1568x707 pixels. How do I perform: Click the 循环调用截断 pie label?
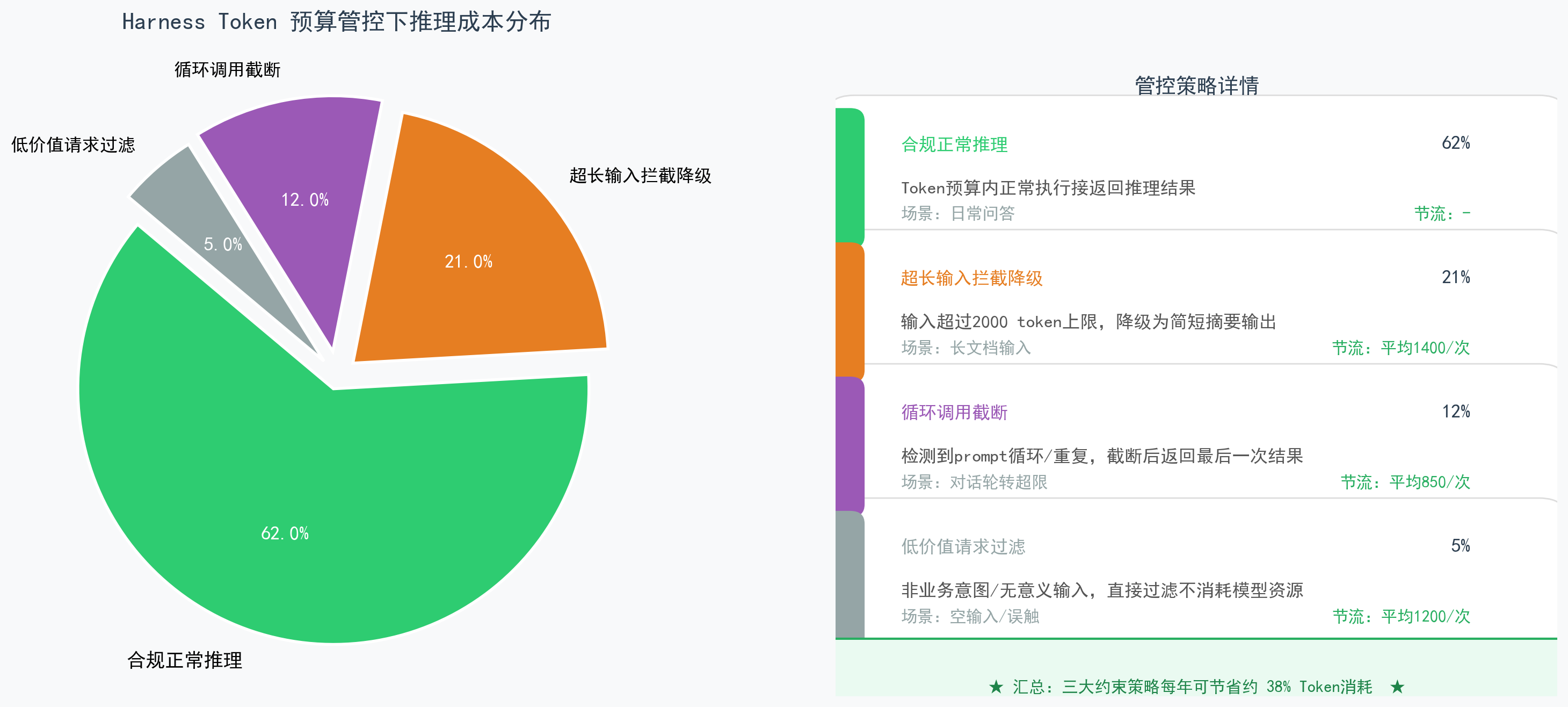[x=228, y=69]
